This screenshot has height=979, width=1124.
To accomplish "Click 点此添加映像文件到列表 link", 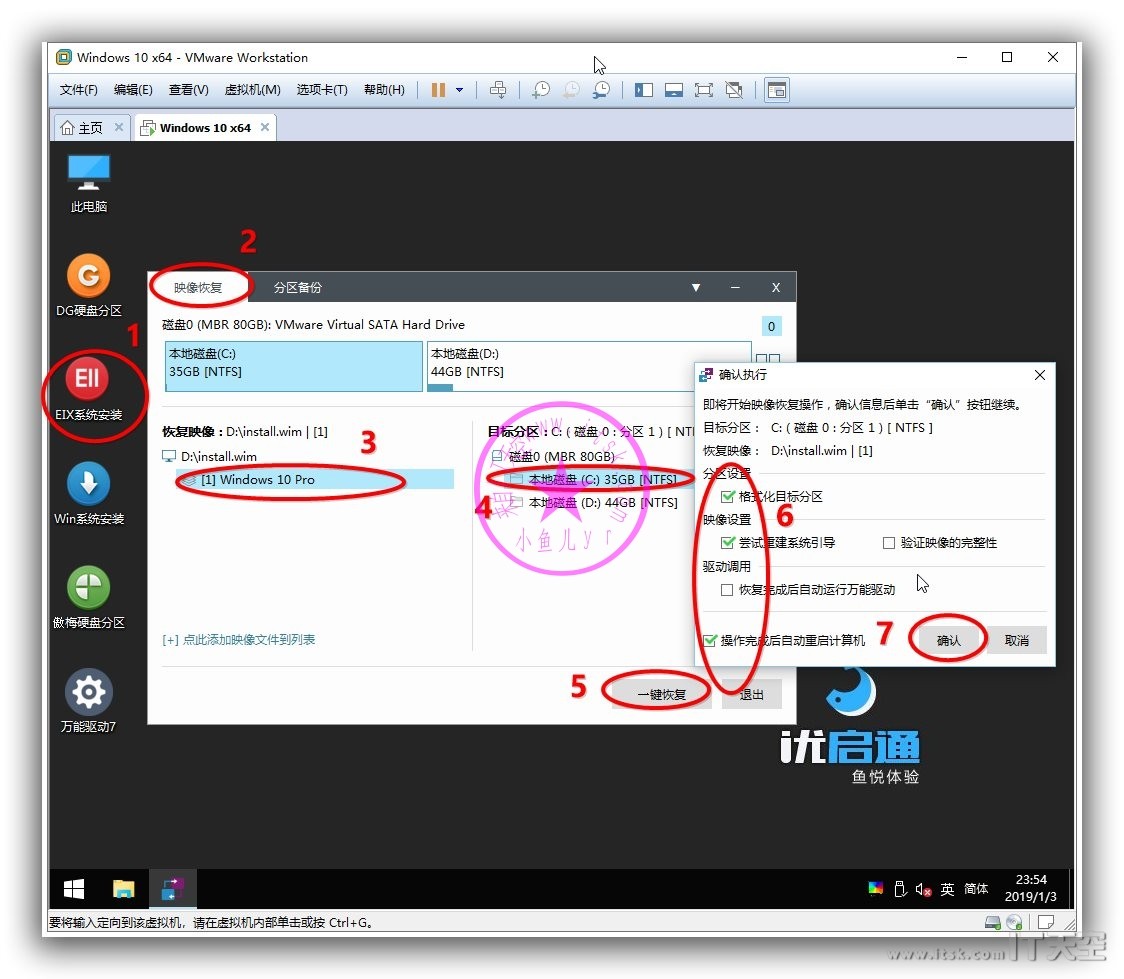I will click(x=239, y=639).
